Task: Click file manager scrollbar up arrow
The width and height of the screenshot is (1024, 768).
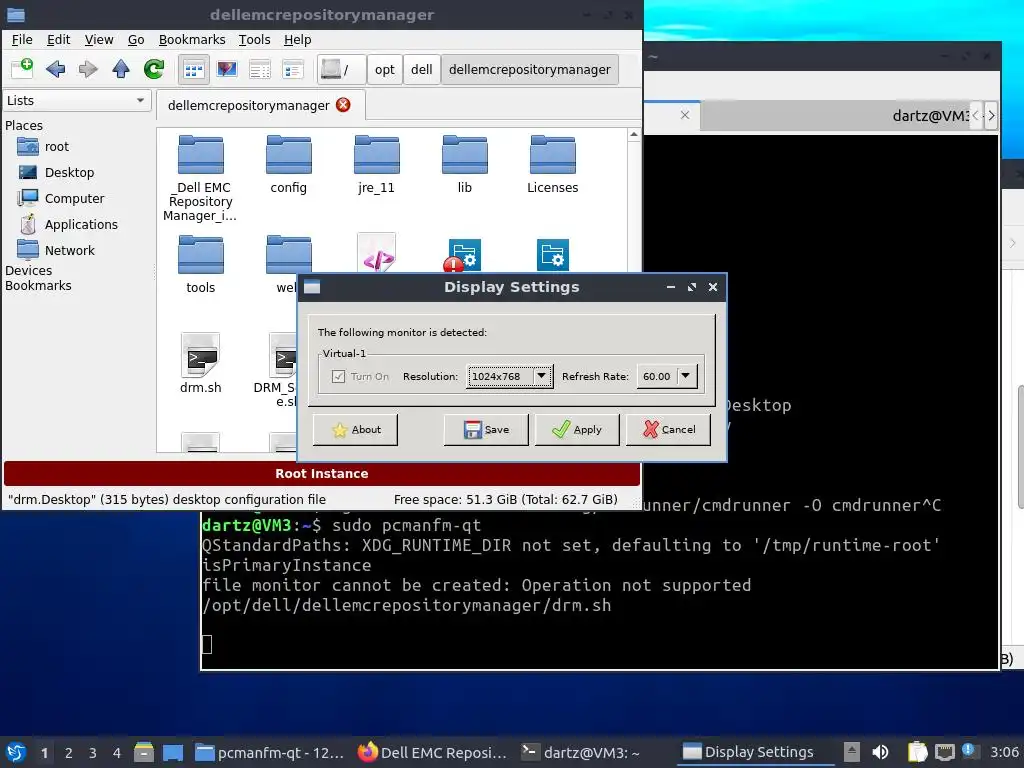Action: point(633,135)
